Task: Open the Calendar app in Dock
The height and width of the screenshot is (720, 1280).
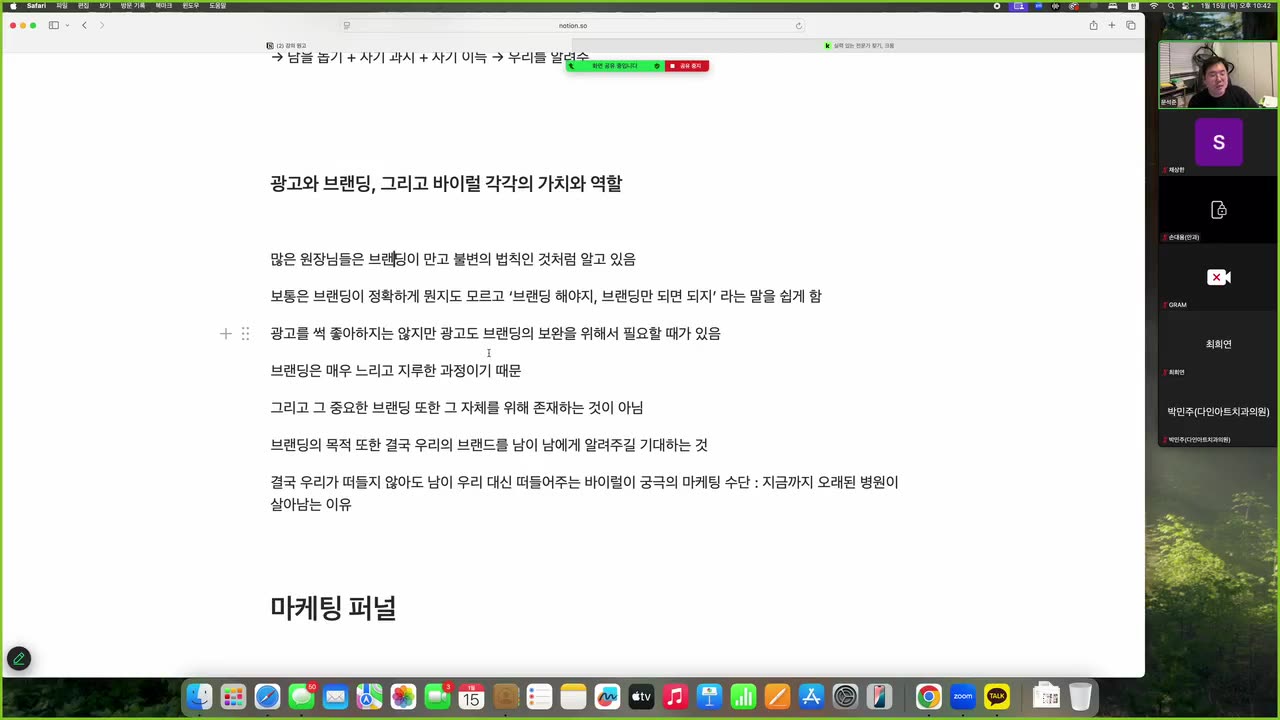Action: coord(471,696)
